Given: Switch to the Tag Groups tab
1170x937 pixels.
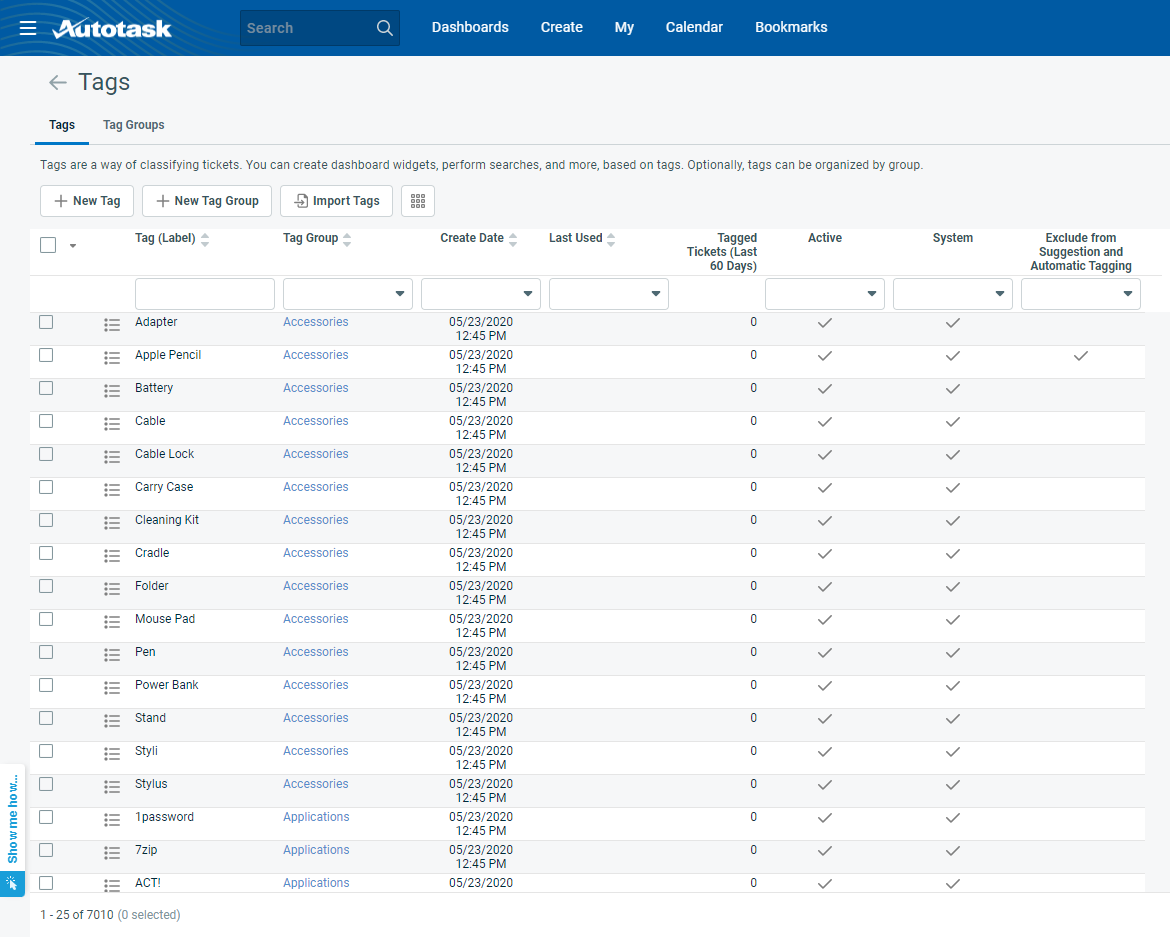Looking at the screenshot, I should [133, 124].
